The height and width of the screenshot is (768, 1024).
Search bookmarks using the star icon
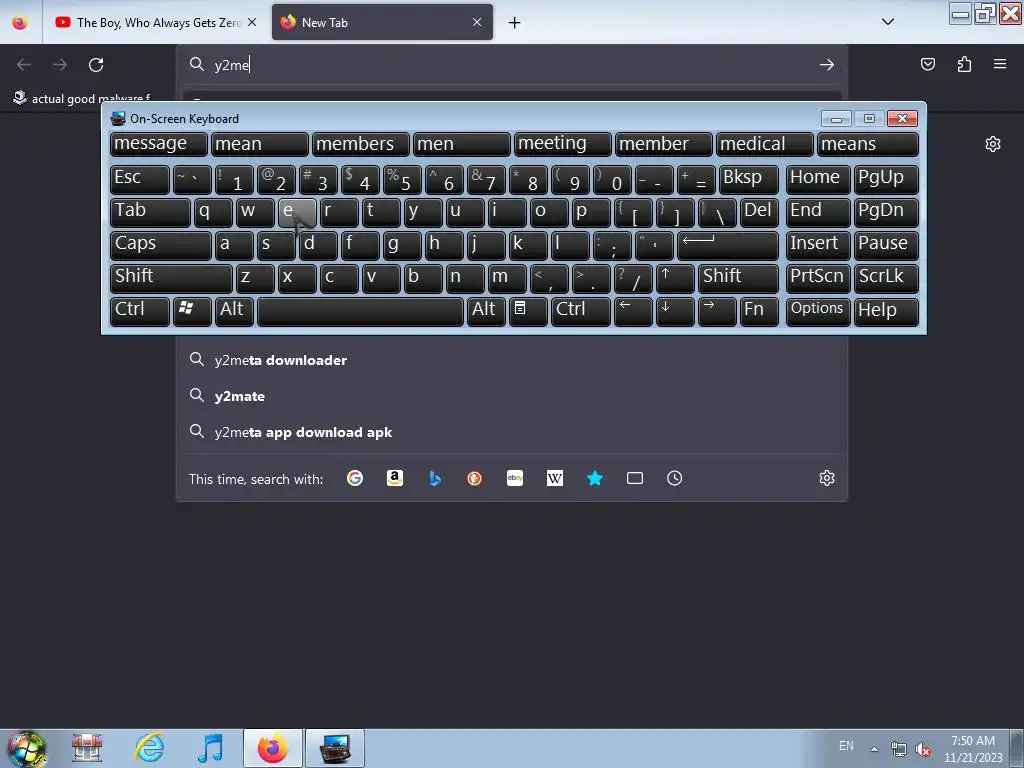pyautogui.click(x=595, y=479)
